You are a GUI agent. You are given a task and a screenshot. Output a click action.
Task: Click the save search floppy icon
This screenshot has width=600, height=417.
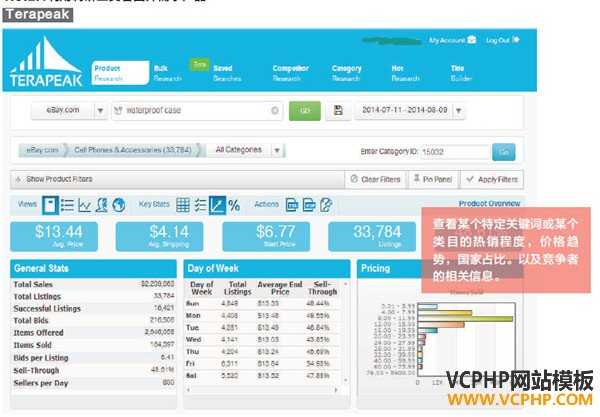coord(338,111)
